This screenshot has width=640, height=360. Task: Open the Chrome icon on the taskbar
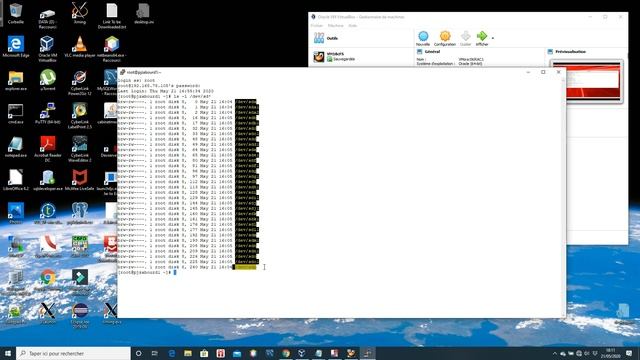(286, 353)
